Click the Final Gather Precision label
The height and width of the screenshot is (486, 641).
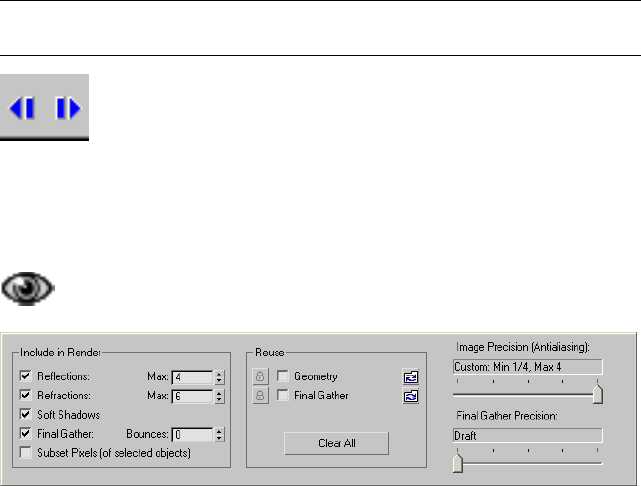coord(507,416)
